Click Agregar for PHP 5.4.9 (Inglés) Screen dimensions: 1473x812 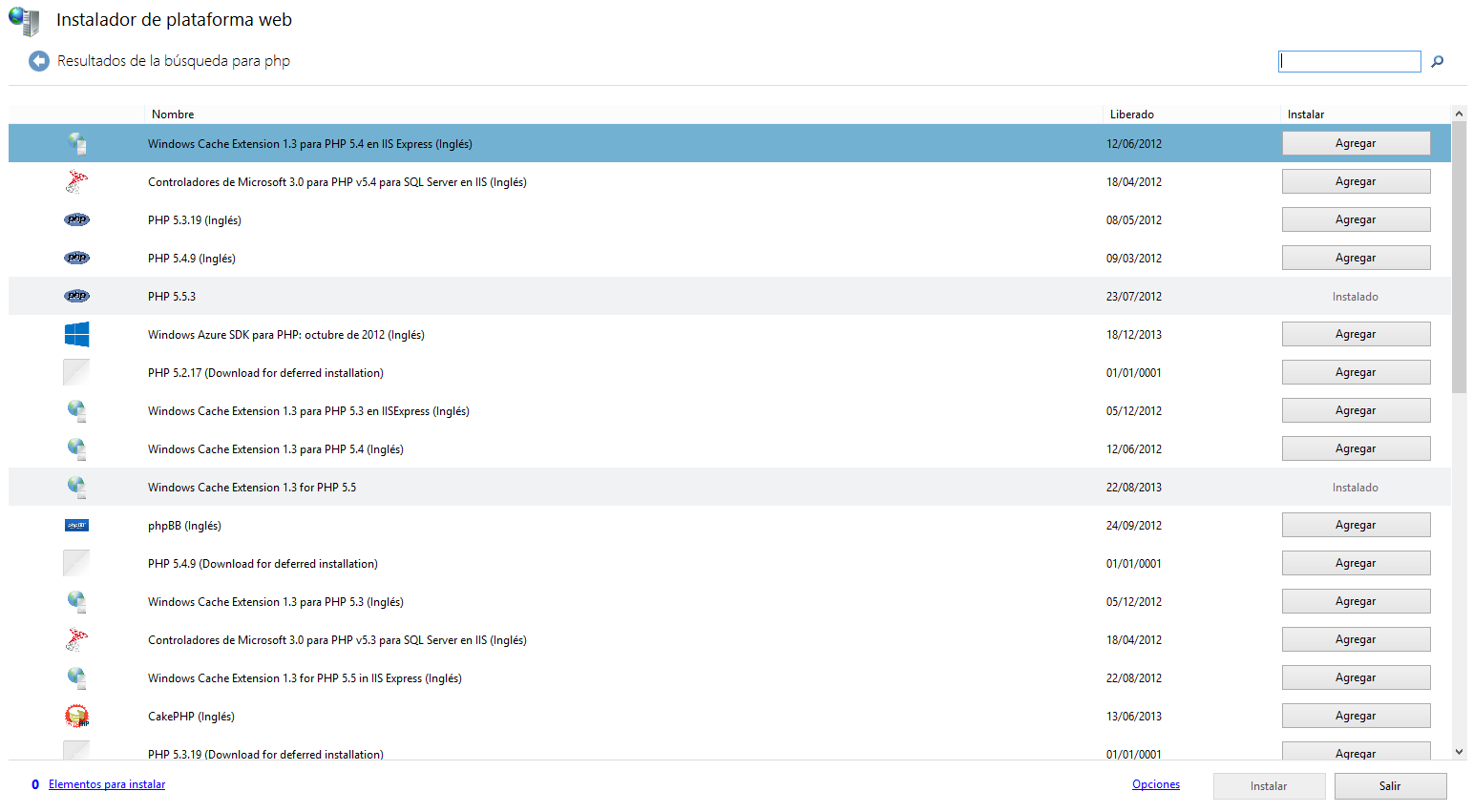(1356, 258)
